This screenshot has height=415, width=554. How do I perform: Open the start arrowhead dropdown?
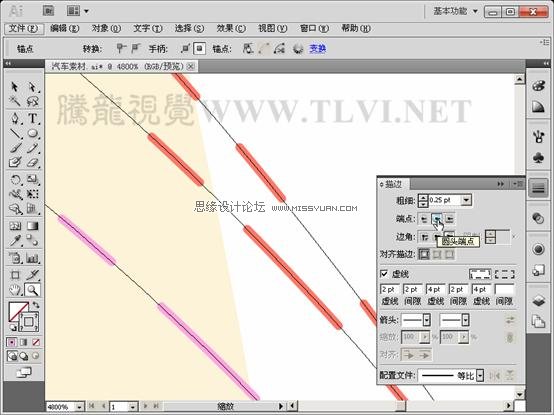click(x=426, y=320)
